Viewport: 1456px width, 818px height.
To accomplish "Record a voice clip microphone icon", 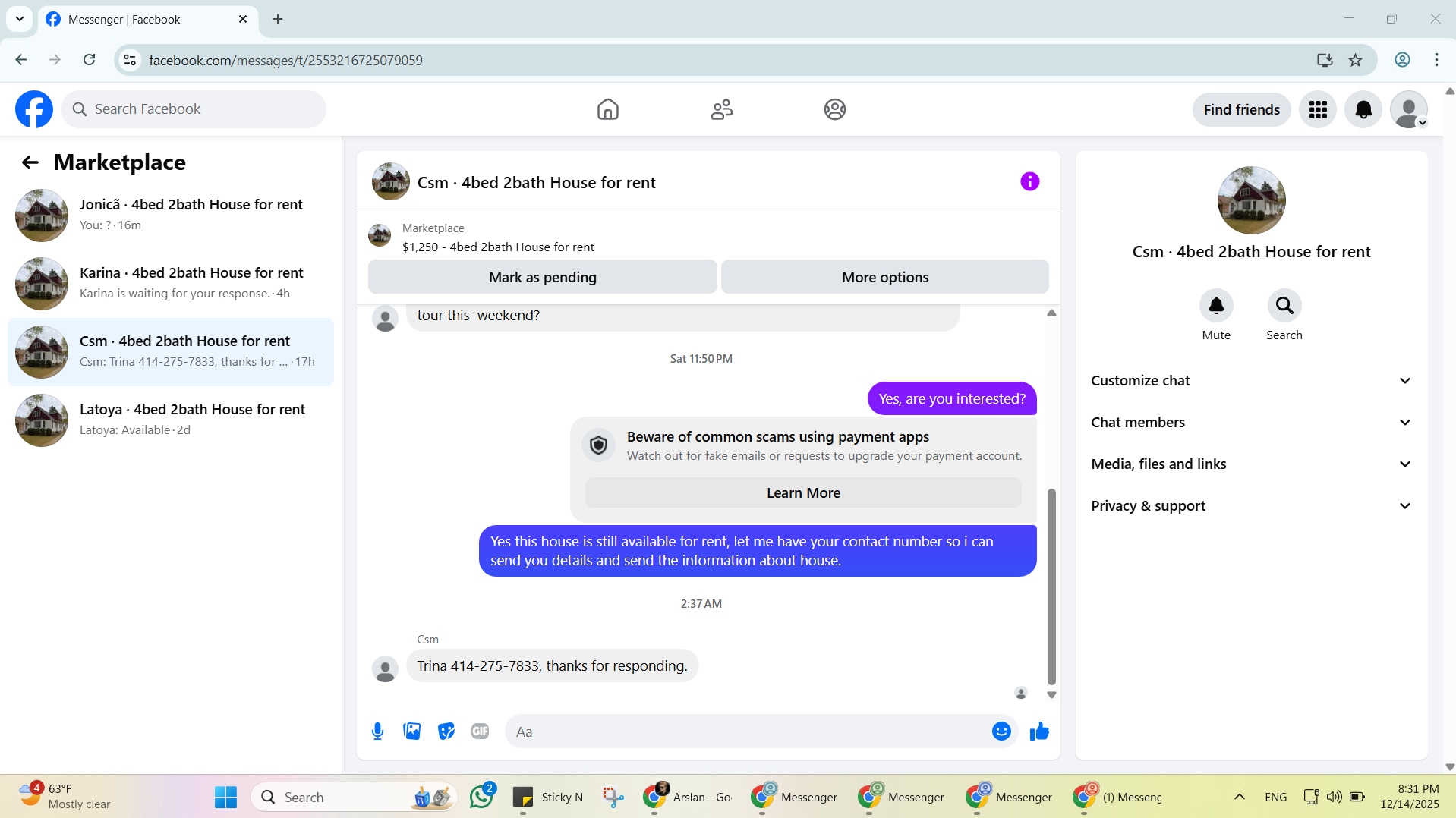I will pyautogui.click(x=377, y=731).
